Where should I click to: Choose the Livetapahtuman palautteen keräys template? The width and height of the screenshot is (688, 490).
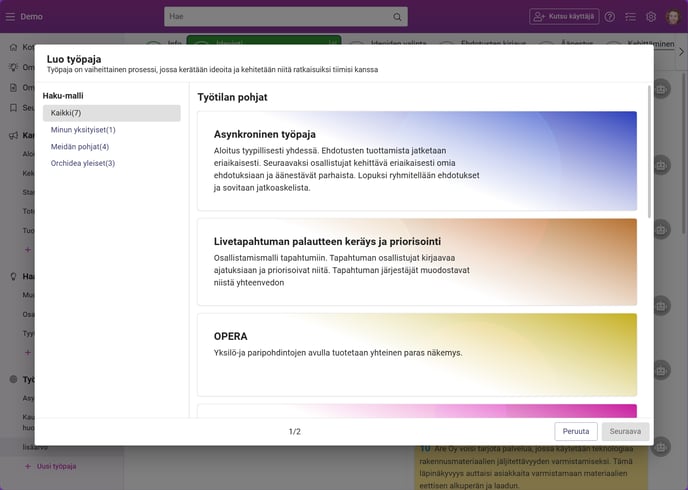pyautogui.click(x=417, y=262)
